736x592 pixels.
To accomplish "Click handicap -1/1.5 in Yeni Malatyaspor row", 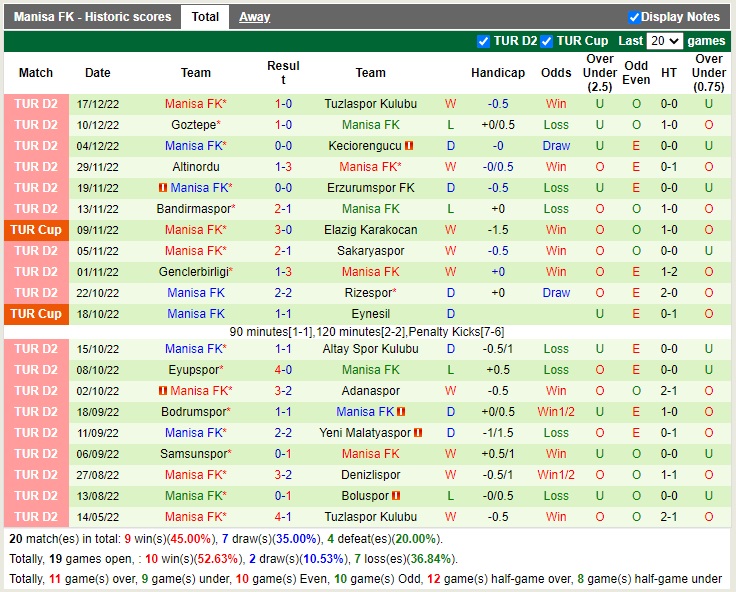I will click(498, 433).
